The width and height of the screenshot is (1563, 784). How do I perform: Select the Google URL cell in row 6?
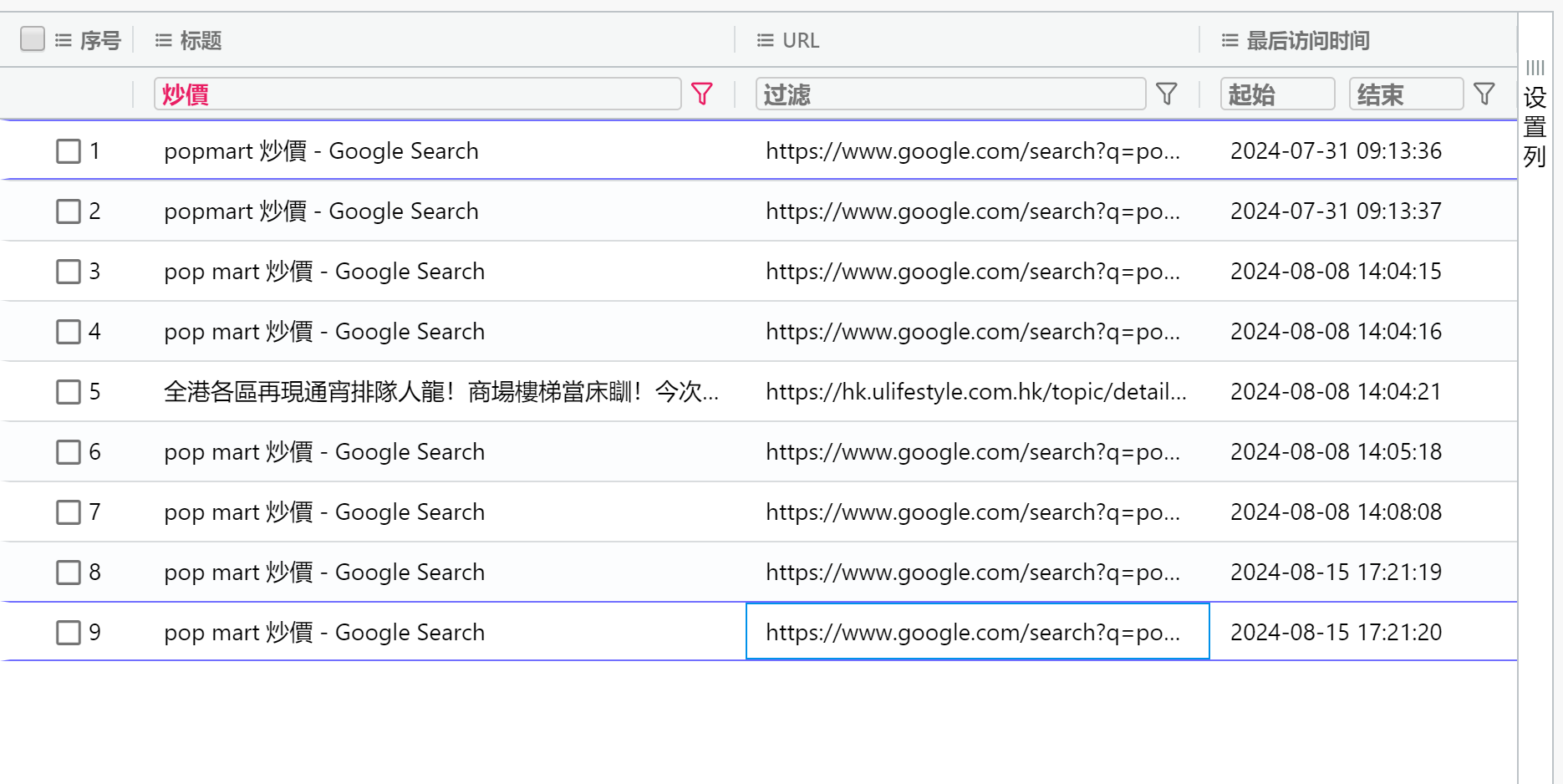973,452
